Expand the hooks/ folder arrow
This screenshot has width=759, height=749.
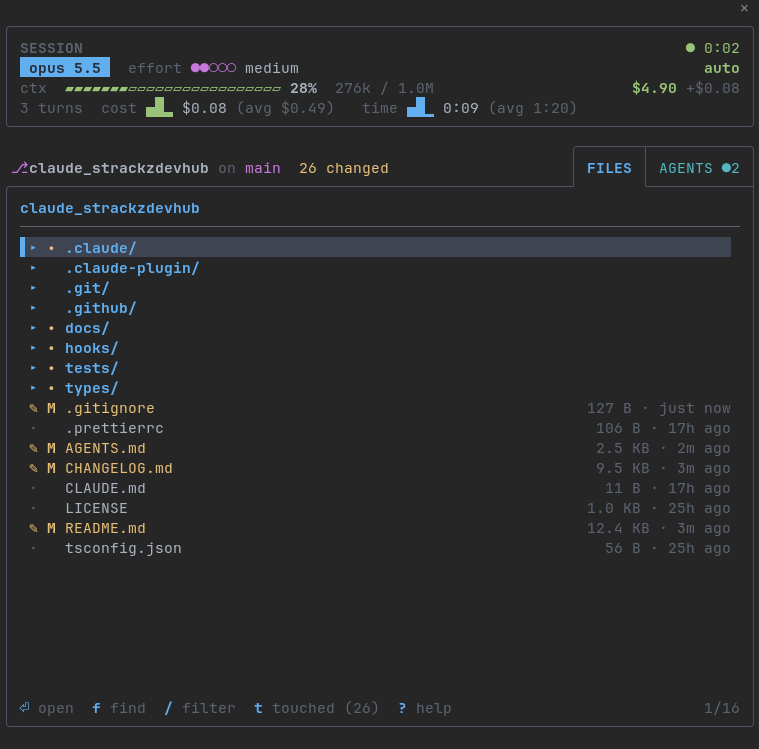(33, 348)
